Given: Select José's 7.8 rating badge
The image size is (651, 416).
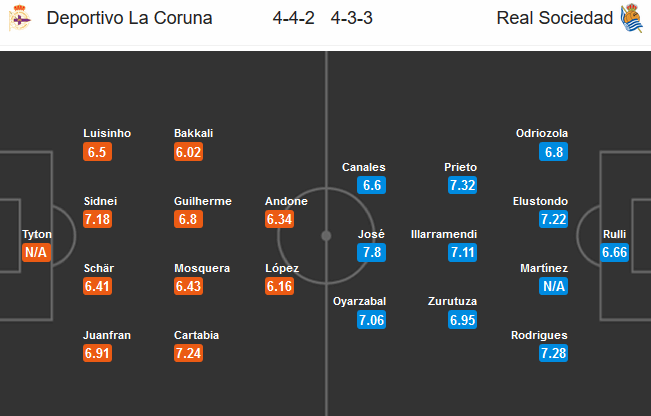Looking at the screenshot, I should coord(371,253).
